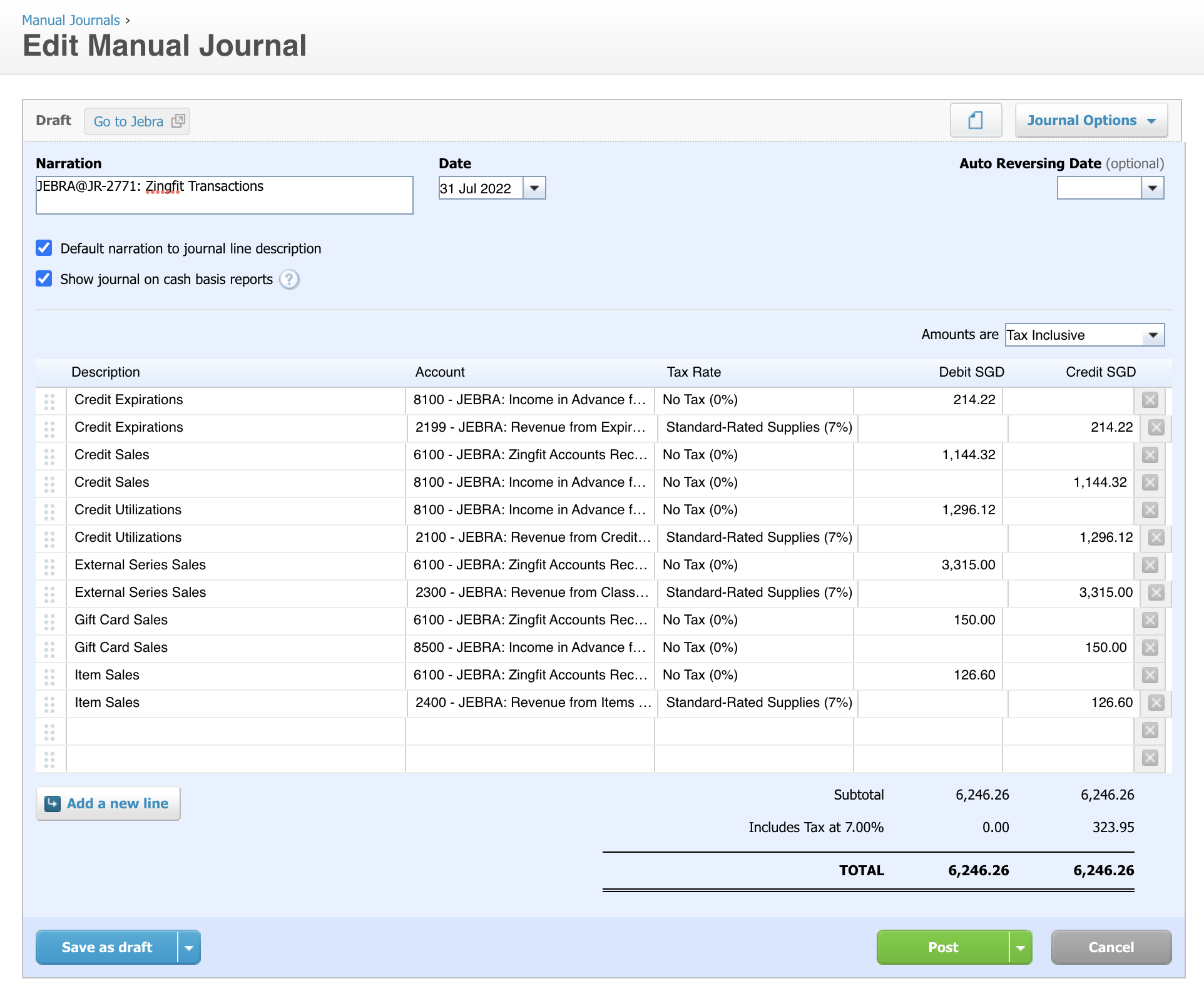Remove the Credit Sales 8100 credit line
Screen dimensions: 1204x996
tap(1150, 482)
